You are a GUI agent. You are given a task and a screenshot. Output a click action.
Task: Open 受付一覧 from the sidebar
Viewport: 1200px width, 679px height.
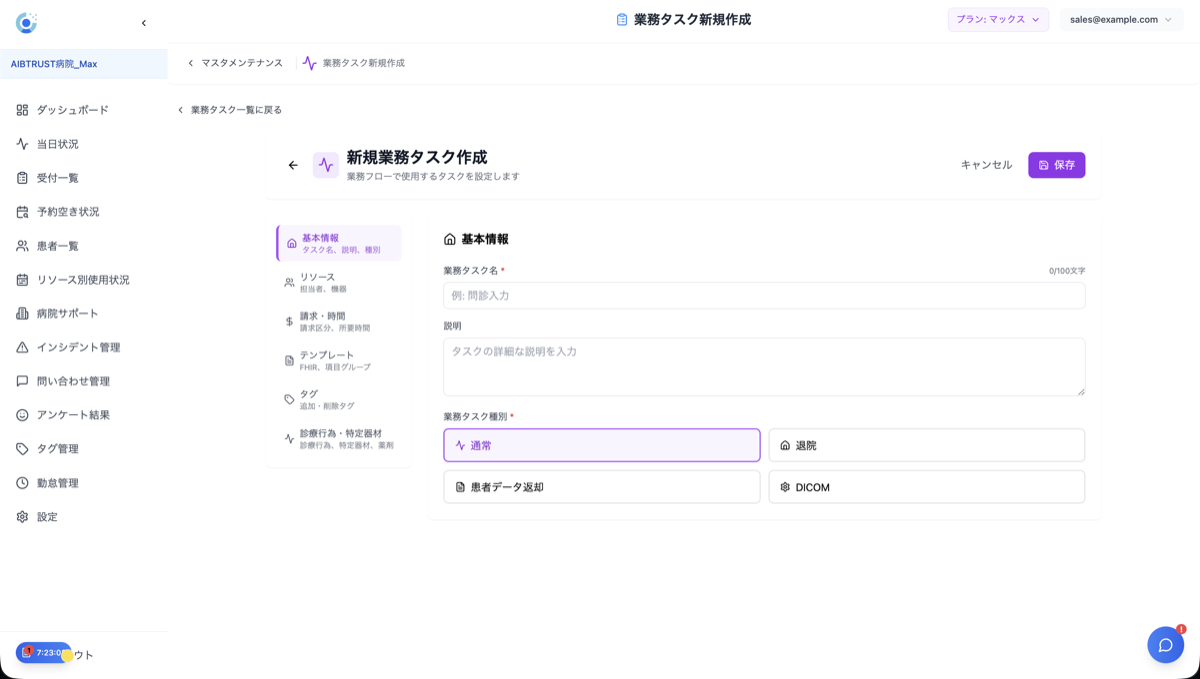coord(20,177)
